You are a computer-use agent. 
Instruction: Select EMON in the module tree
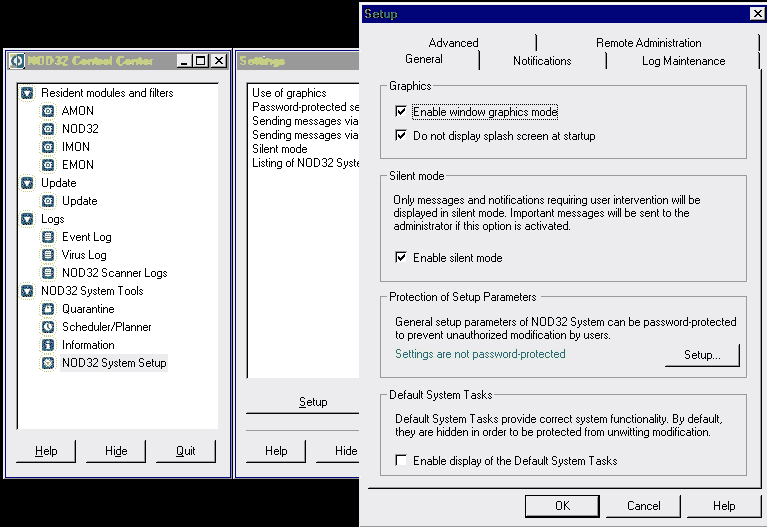[78, 165]
